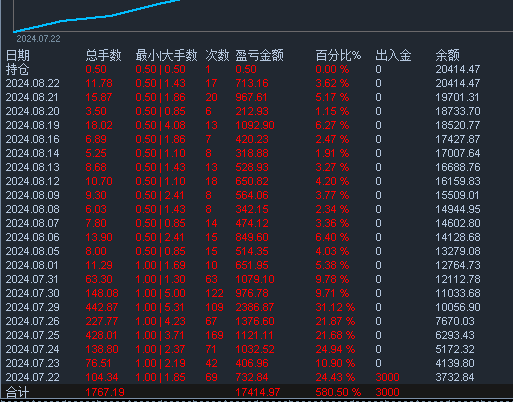
Task: Click the 总手数 column header
Action: point(103,55)
